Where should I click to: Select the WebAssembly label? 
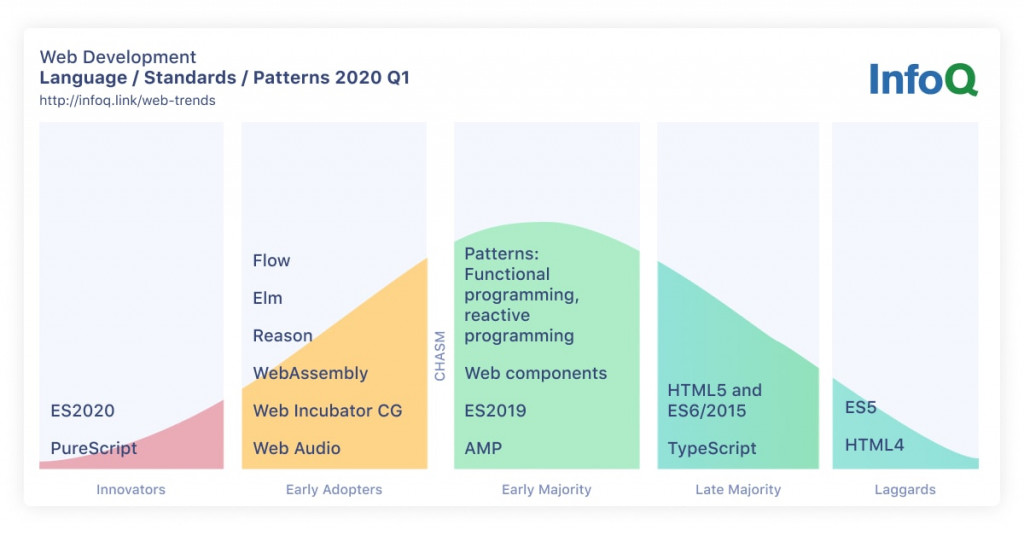[x=311, y=373]
